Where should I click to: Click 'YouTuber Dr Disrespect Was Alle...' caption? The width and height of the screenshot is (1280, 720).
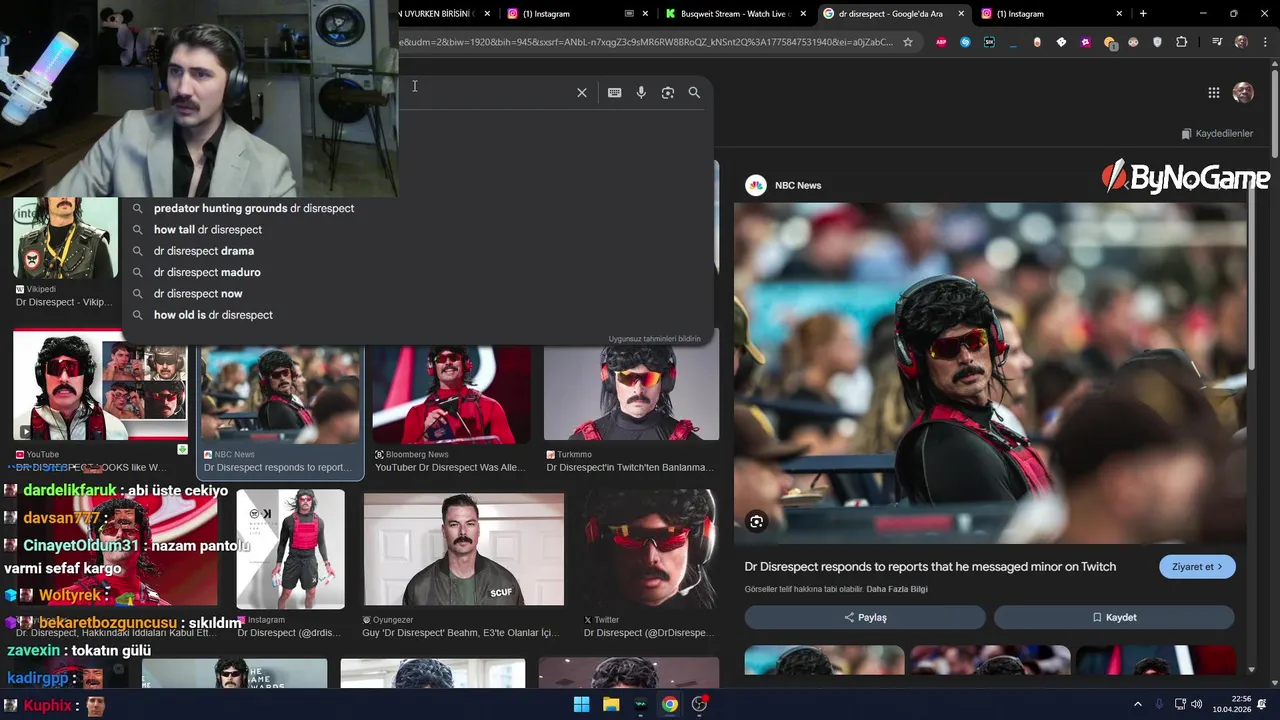[450, 468]
